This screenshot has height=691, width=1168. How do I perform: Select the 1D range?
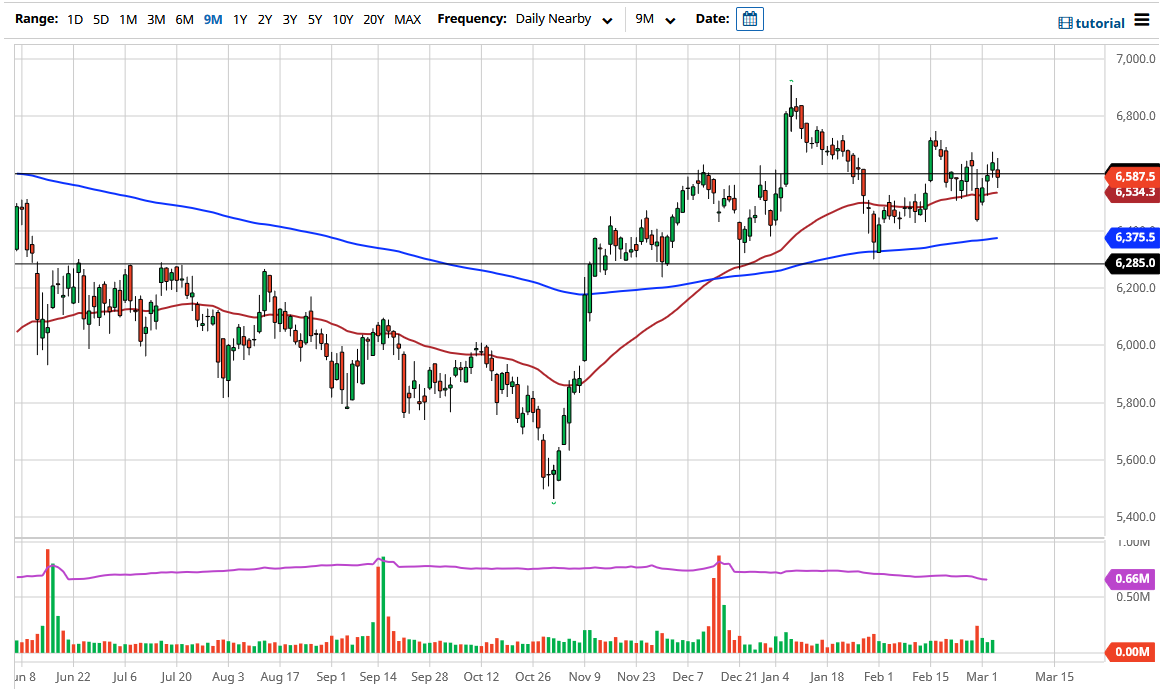pyautogui.click(x=74, y=18)
